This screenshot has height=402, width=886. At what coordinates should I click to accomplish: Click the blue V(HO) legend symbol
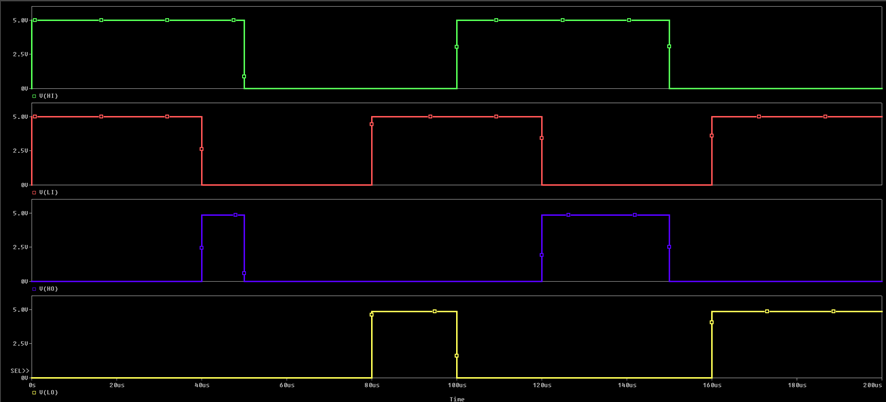[x=35, y=289]
